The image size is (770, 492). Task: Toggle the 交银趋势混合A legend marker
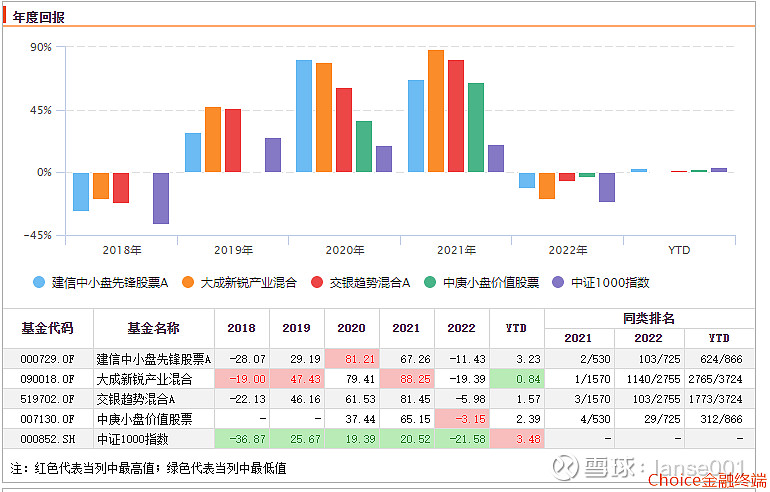coord(317,282)
